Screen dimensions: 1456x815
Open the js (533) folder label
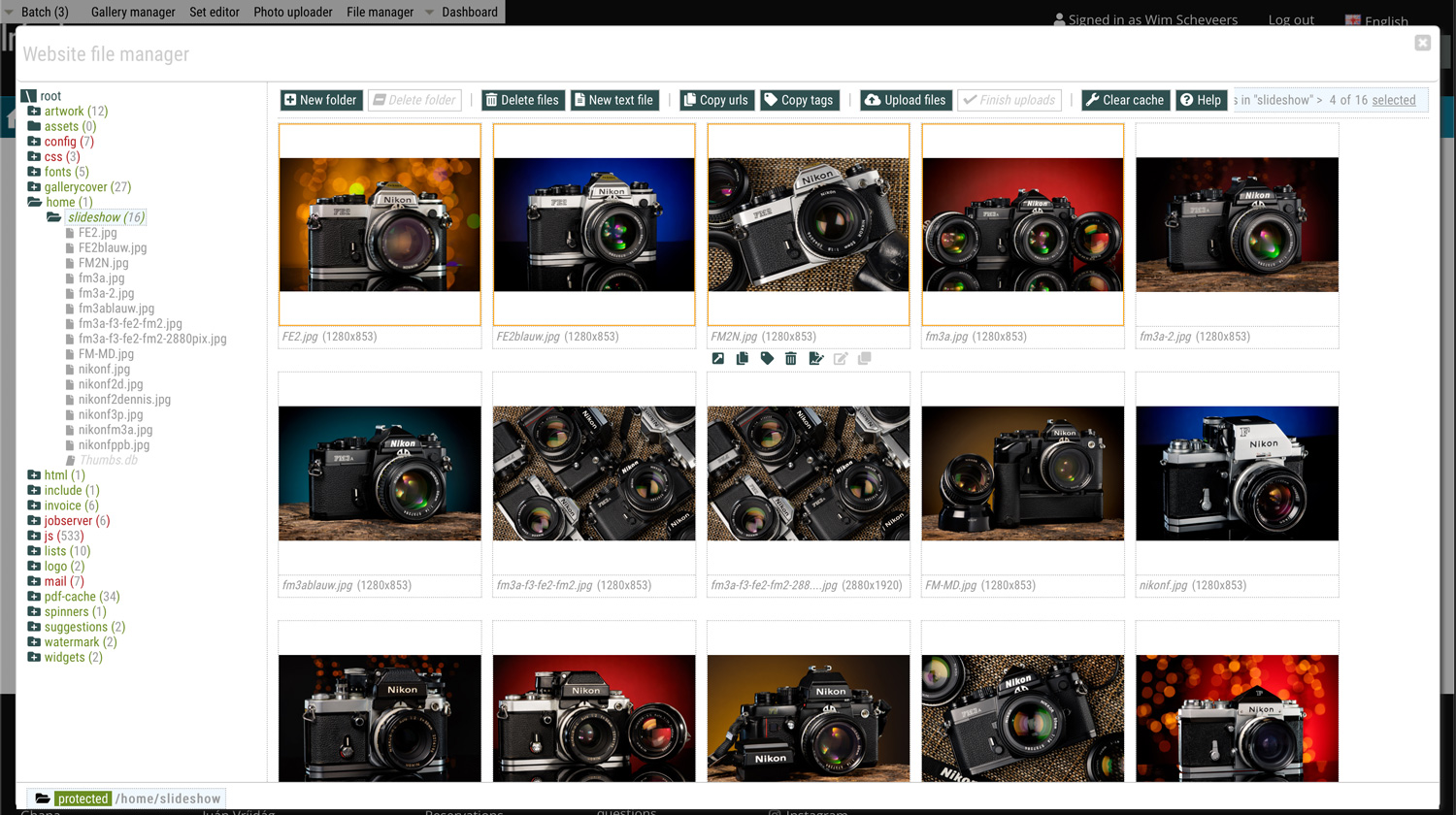[x=64, y=536]
